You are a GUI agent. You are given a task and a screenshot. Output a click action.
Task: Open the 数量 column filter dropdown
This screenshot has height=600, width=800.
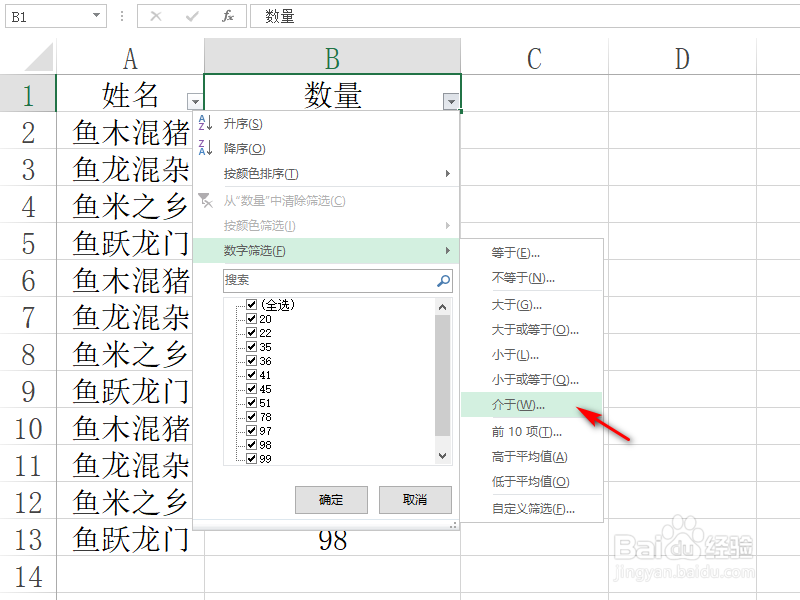point(451,102)
